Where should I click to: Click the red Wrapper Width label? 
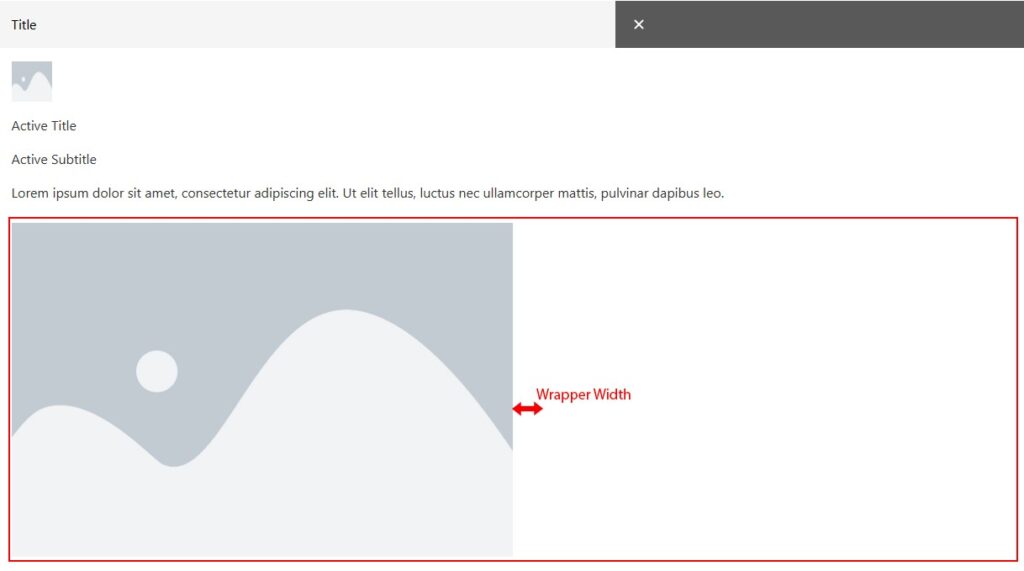pos(583,394)
